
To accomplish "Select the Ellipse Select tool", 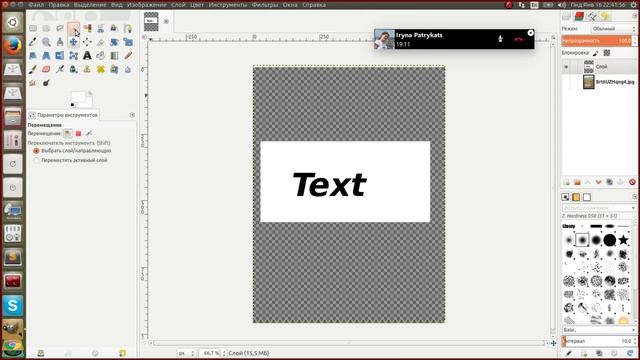I will pos(46,28).
